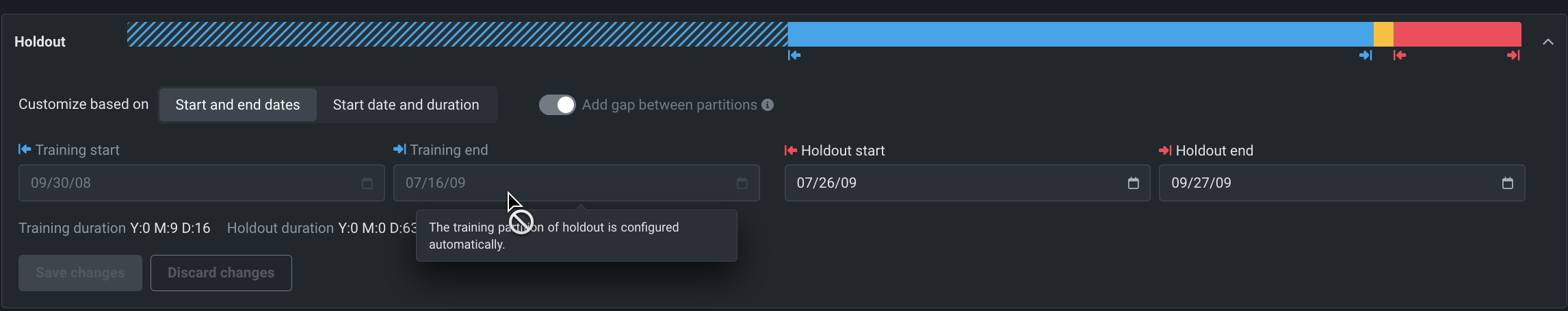Viewport: 1568px width, 311px height.
Task: Click the Training start calendar icon
Action: click(367, 183)
